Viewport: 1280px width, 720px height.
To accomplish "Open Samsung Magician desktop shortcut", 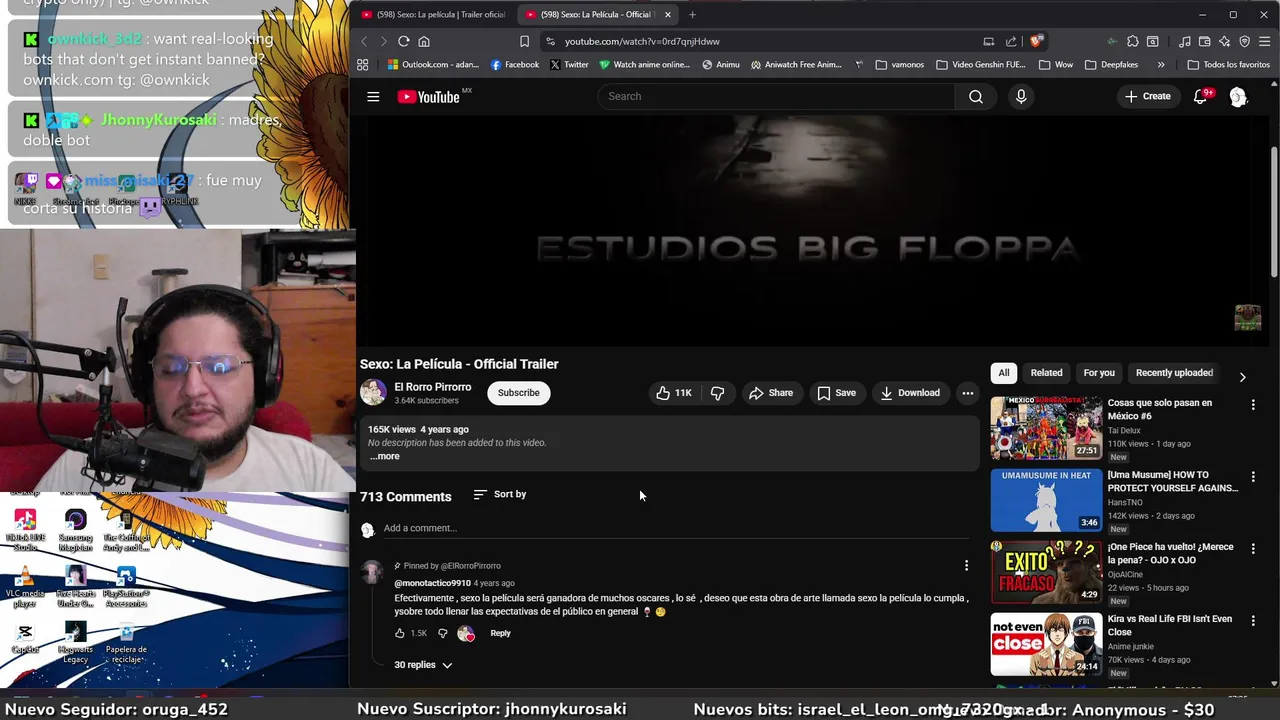I will (x=75, y=530).
